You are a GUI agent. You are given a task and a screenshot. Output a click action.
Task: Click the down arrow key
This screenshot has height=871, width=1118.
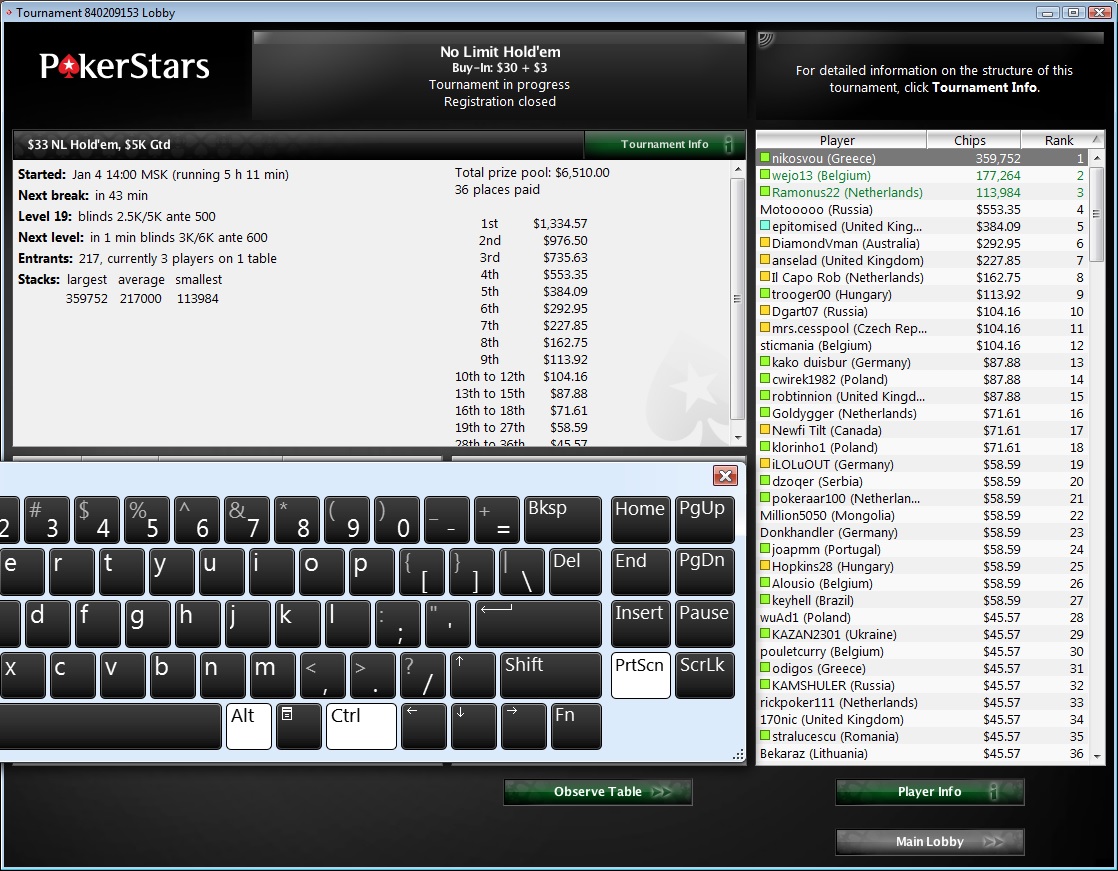[473, 726]
